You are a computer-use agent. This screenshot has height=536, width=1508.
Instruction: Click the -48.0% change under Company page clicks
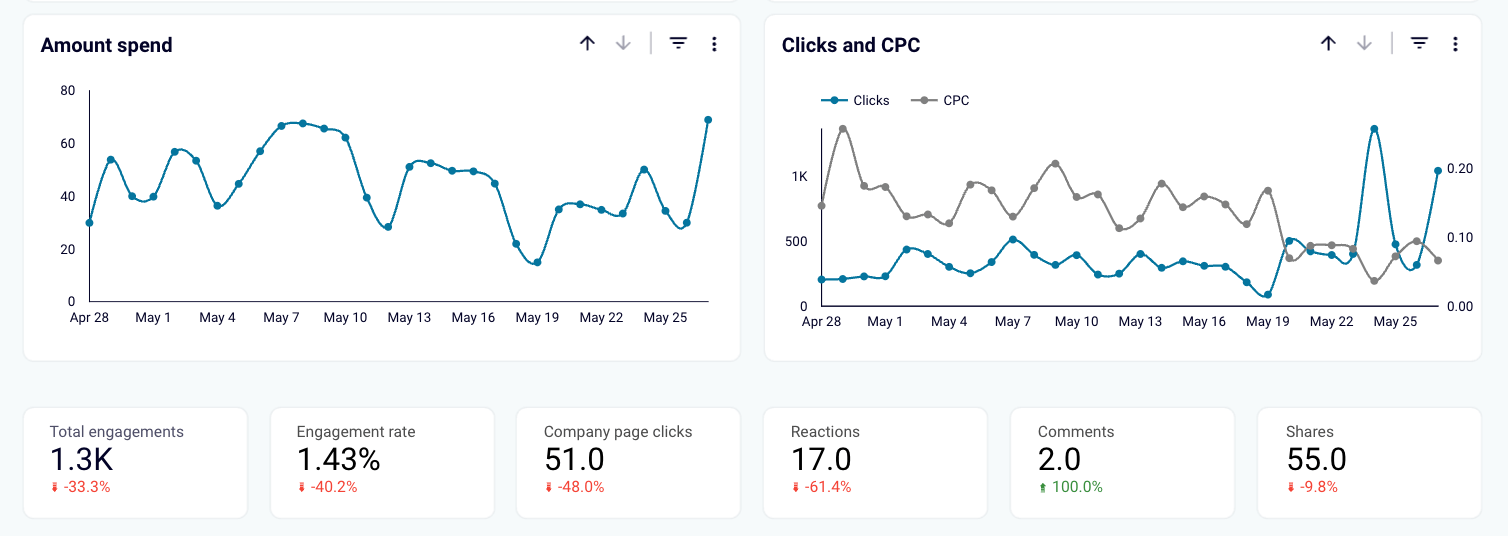(x=574, y=487)
